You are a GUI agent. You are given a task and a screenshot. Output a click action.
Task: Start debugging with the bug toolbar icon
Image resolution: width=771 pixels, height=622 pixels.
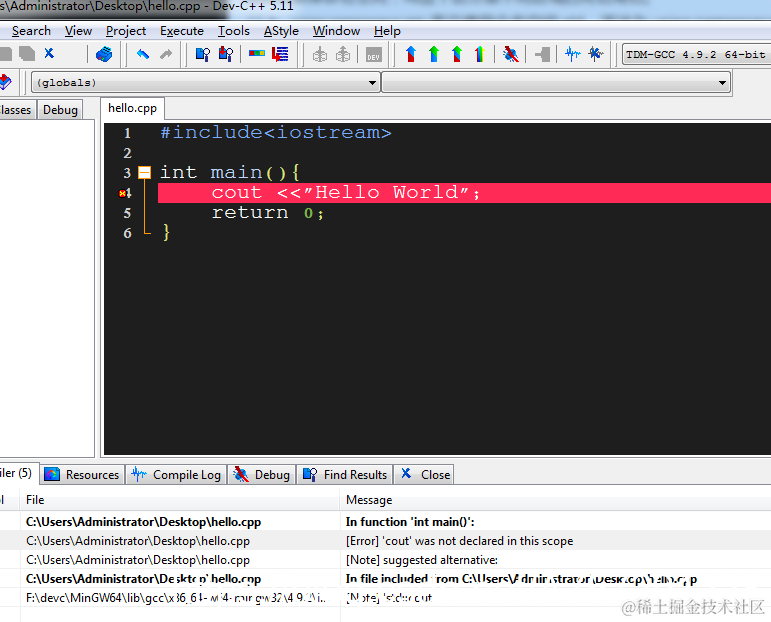pyautogui.click(x=511, y=54)
